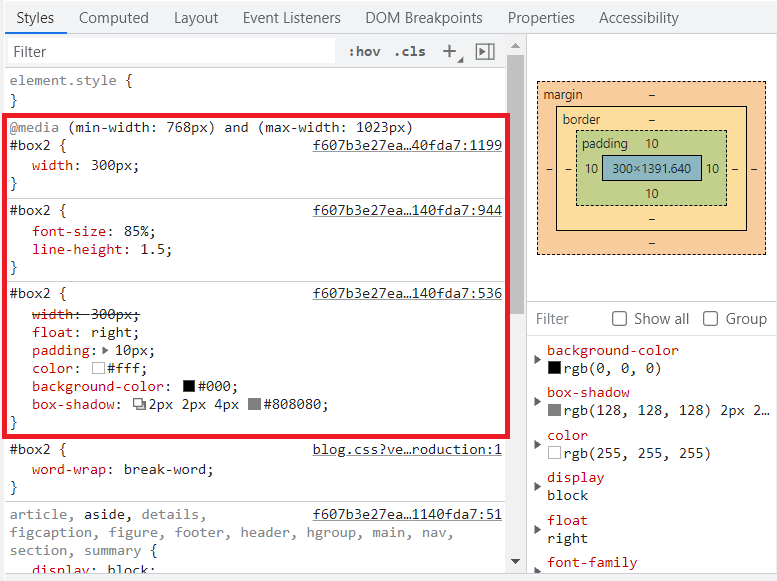Open the Layout tab
777x581 pixels.
[196, 18]
